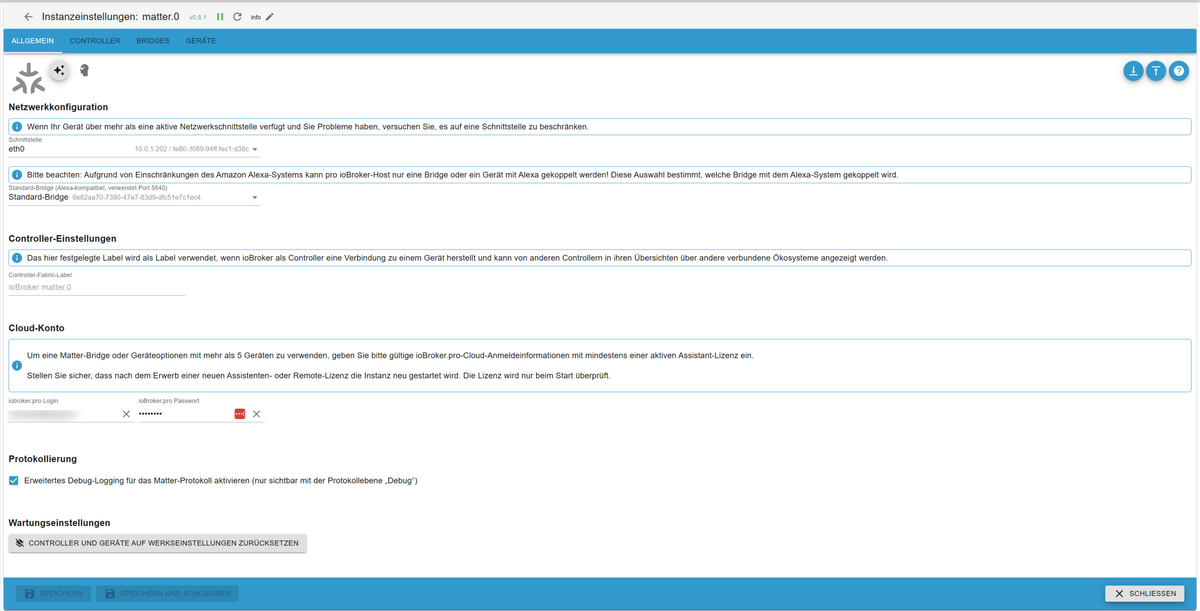Clear the iobroker.pro Login field
Viewport: 1200px width, 611px height.
tap(126, 414)
